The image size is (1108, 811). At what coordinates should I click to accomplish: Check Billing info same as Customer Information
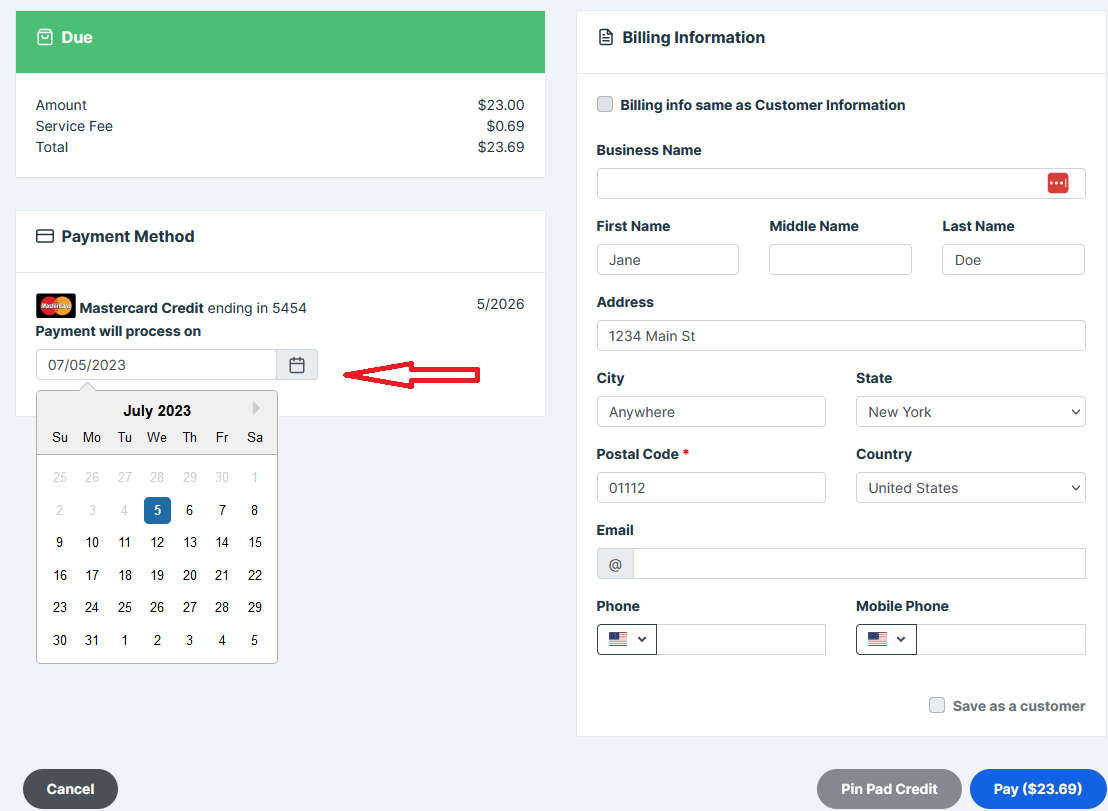(x=605, y=105)
